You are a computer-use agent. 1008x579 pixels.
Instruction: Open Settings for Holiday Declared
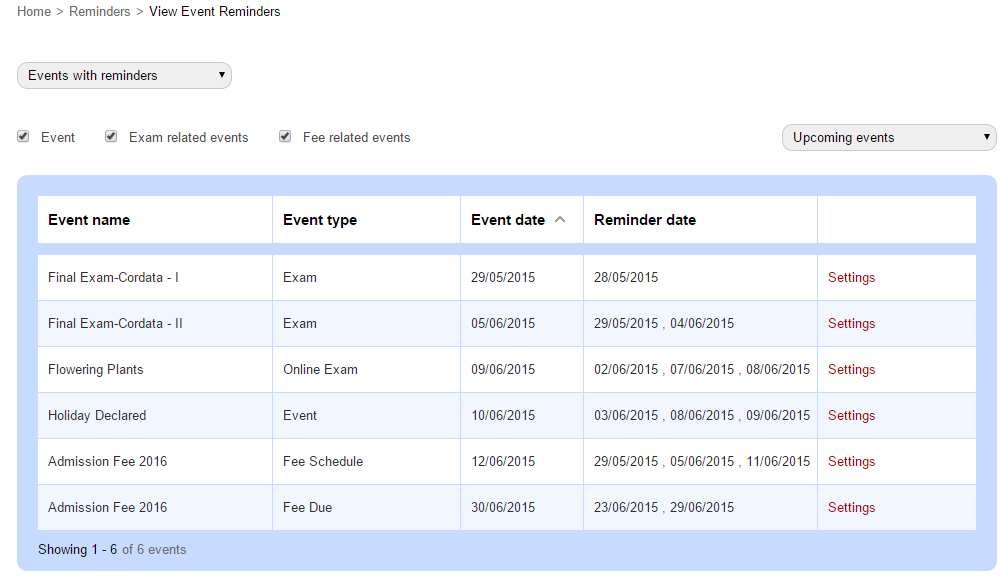pyautogui.click(x=851, y=415)
